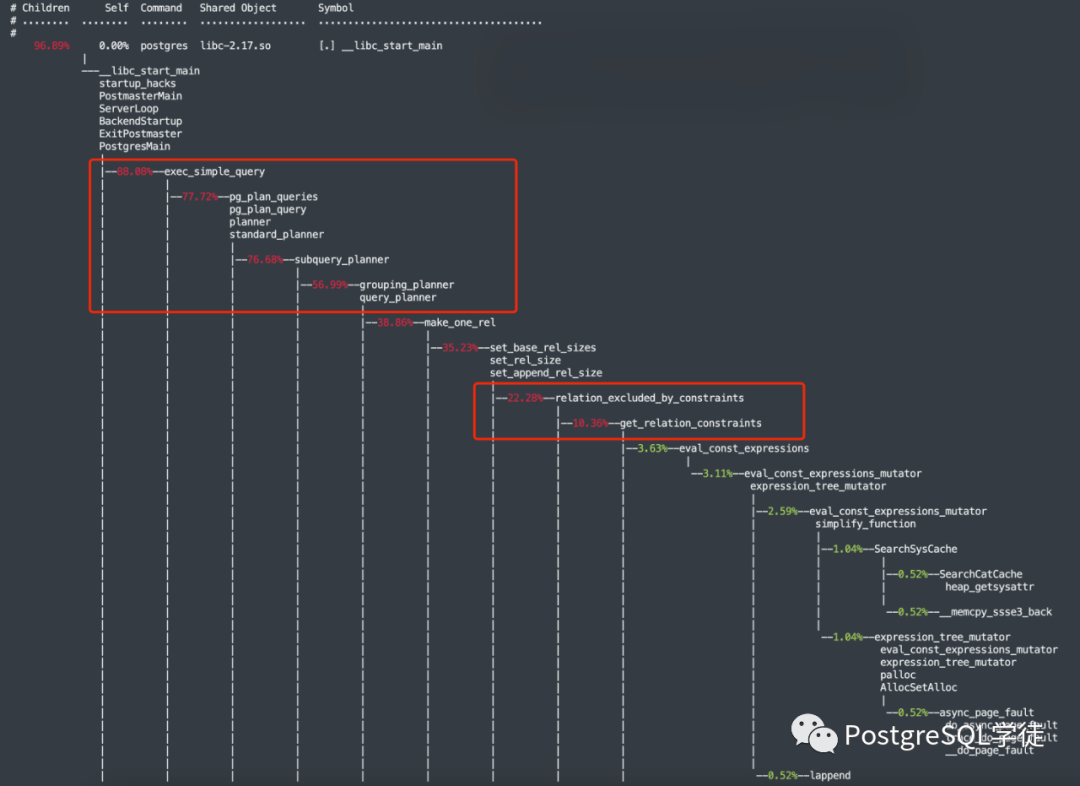Click the 88.08% percentage

134,172
